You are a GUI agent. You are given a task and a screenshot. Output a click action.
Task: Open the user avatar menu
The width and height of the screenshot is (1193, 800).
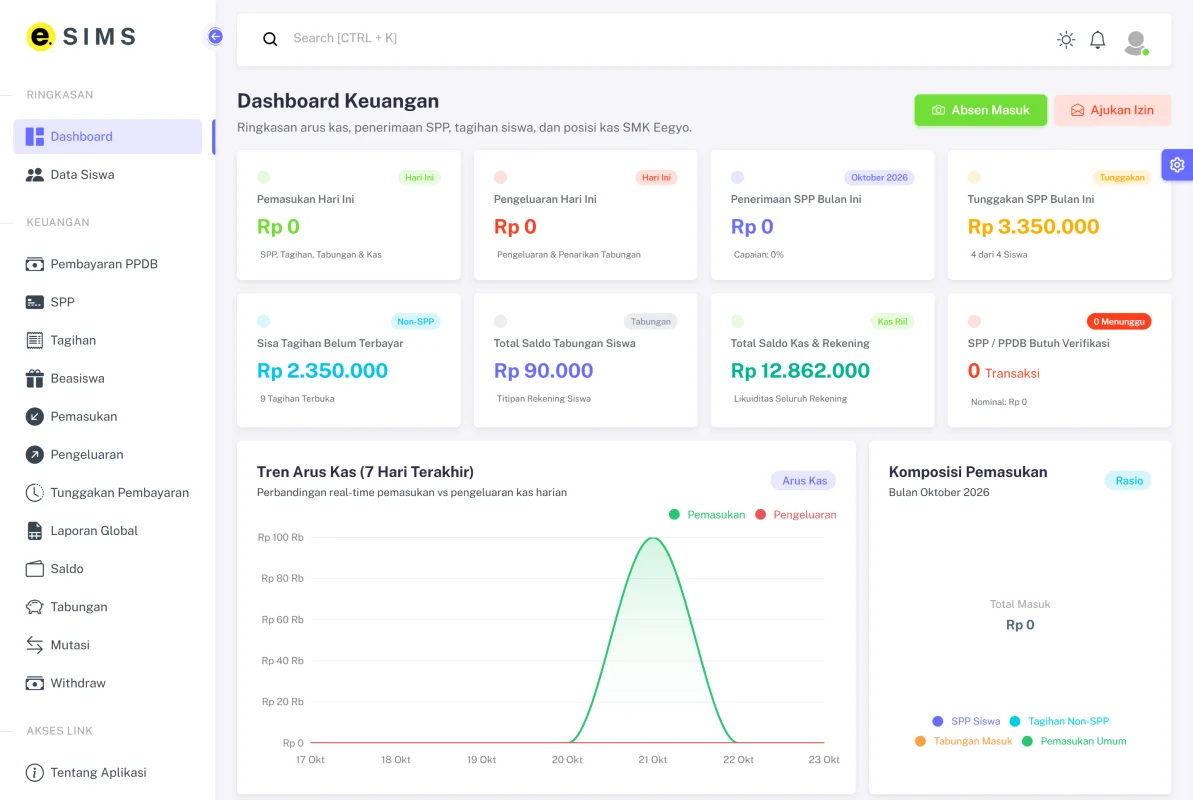[1136, 42]
